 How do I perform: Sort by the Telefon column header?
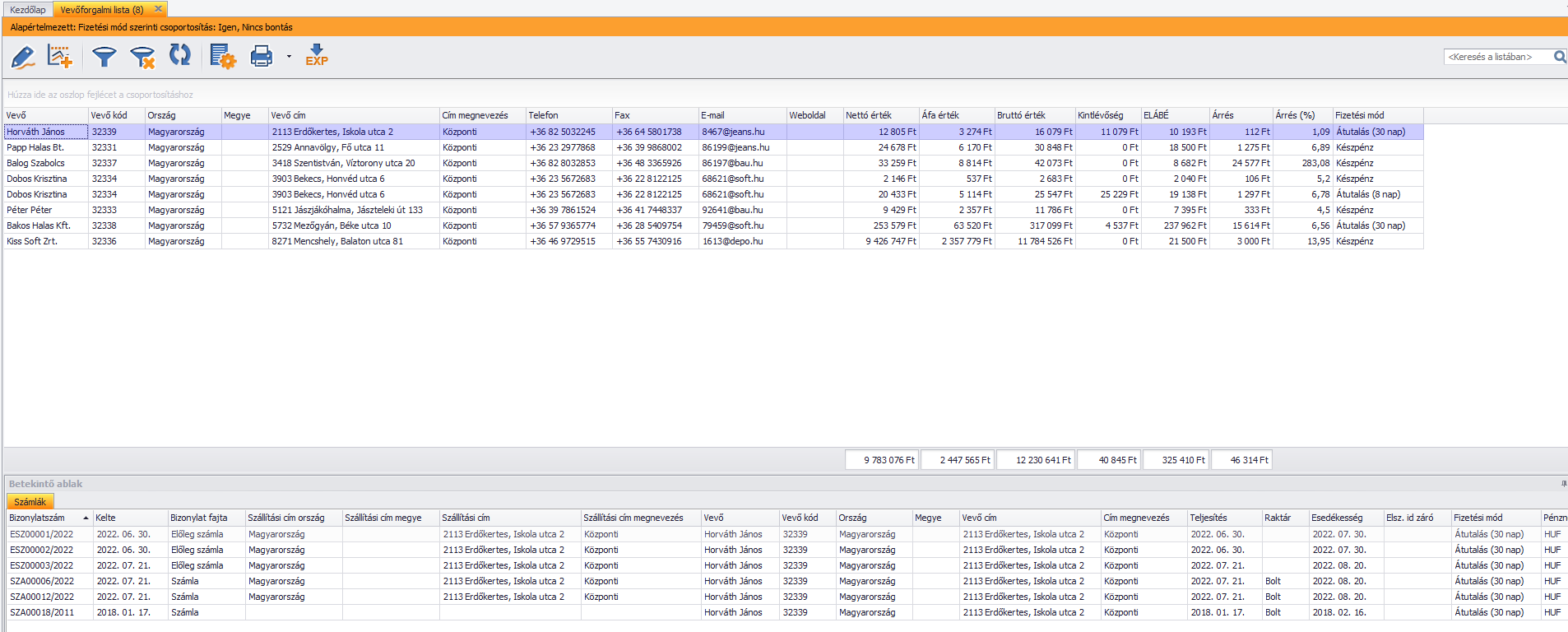pyautogui.click(x=568, y=115)
